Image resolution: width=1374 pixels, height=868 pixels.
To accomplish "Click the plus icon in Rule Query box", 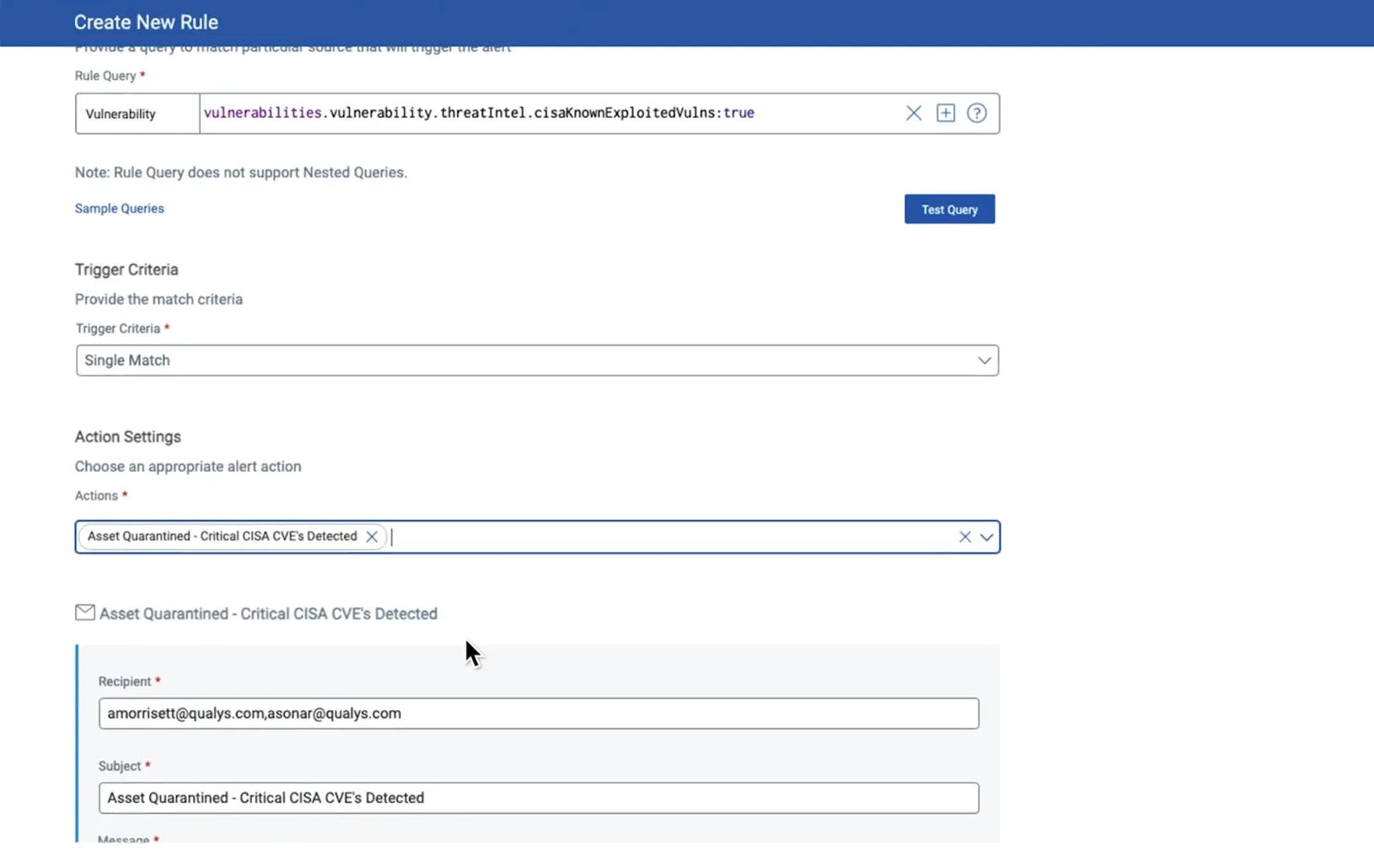I will pos(945,113).
